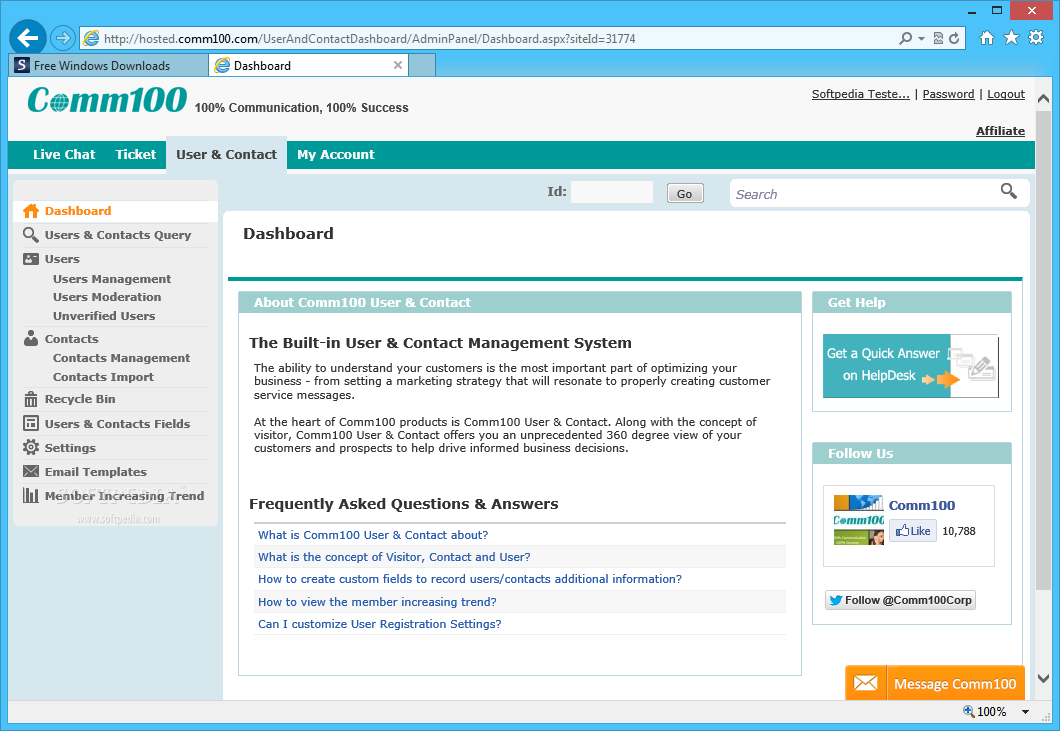The image size is (1060, 731).
Task: Open Unverified Users in sidebar
Action: 104,316
